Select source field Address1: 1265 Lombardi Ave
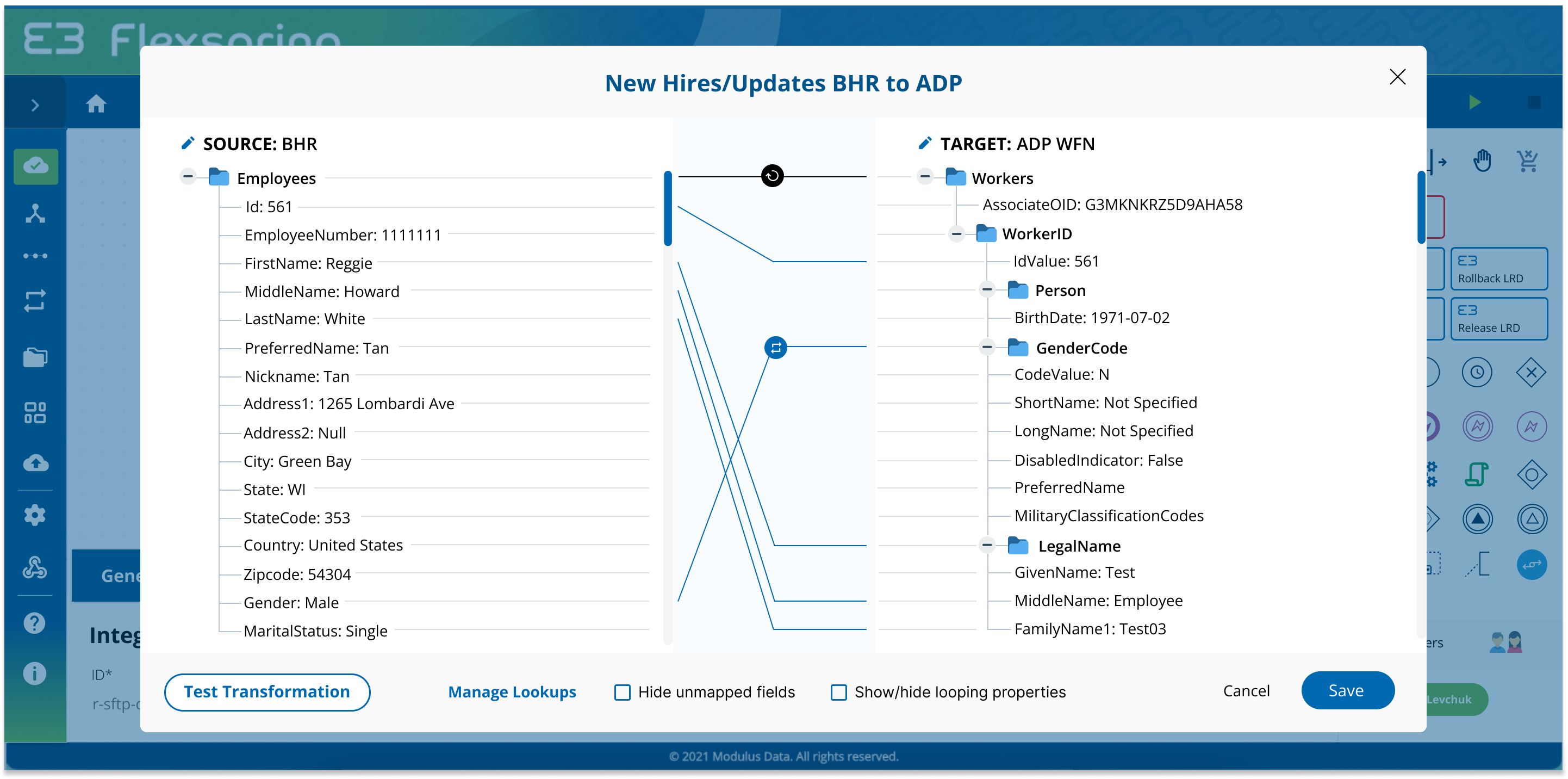The width and height of the screenshot is (1568, 779). [x=349, y=404]
